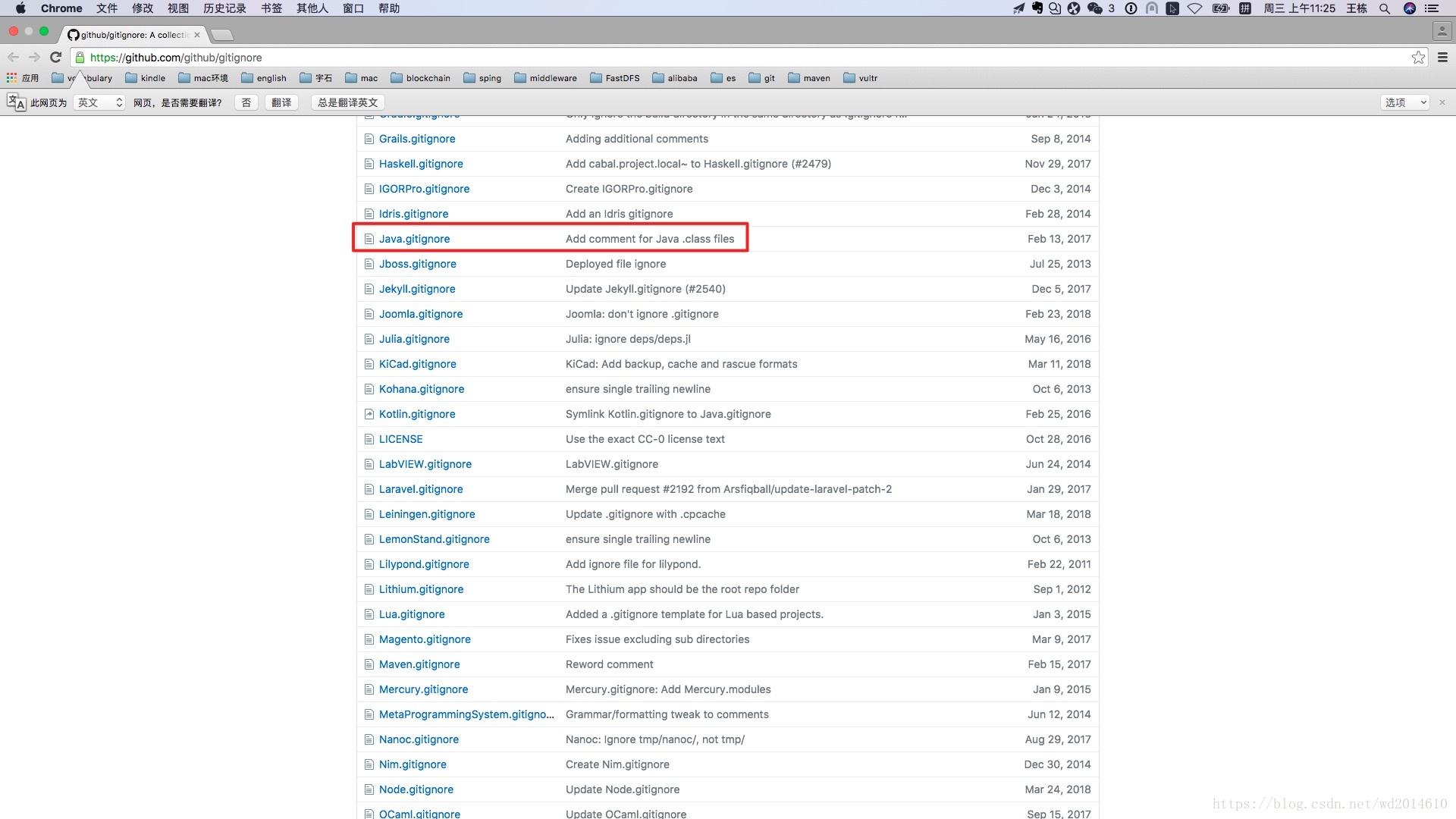
Task: Click the date 'Mar 24, 2018'
Action: [x=1058, y=789]
